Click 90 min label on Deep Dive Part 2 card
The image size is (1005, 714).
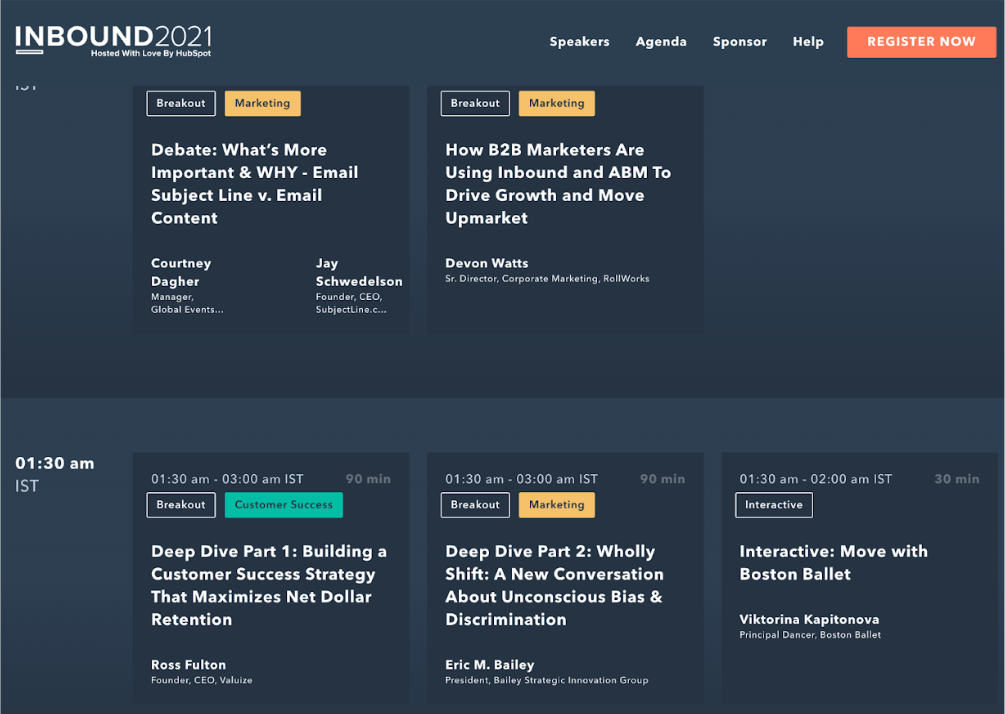(662, 479)
